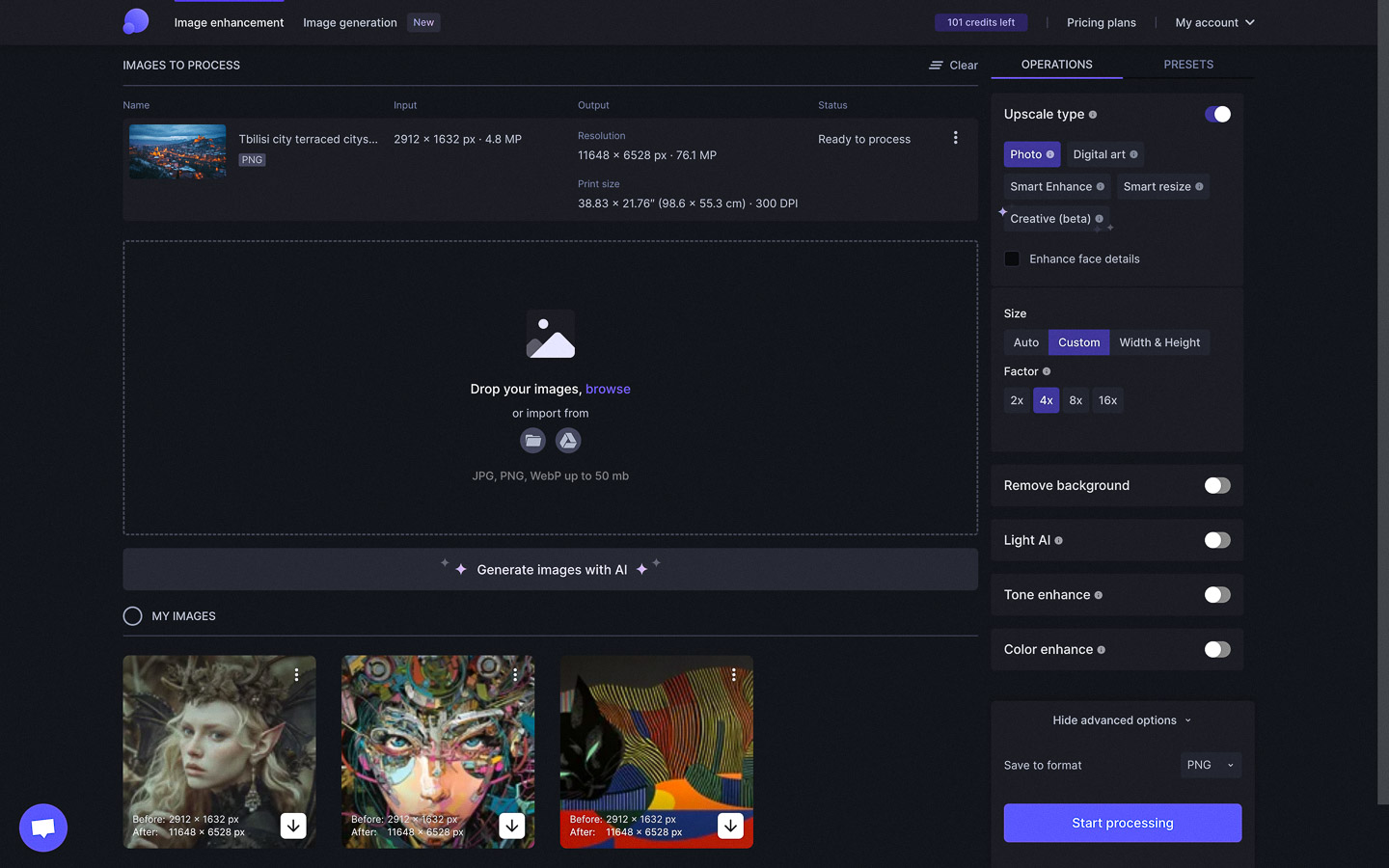Open the My account dropdown
The image size is (1389, 868).
point(1214,22)
